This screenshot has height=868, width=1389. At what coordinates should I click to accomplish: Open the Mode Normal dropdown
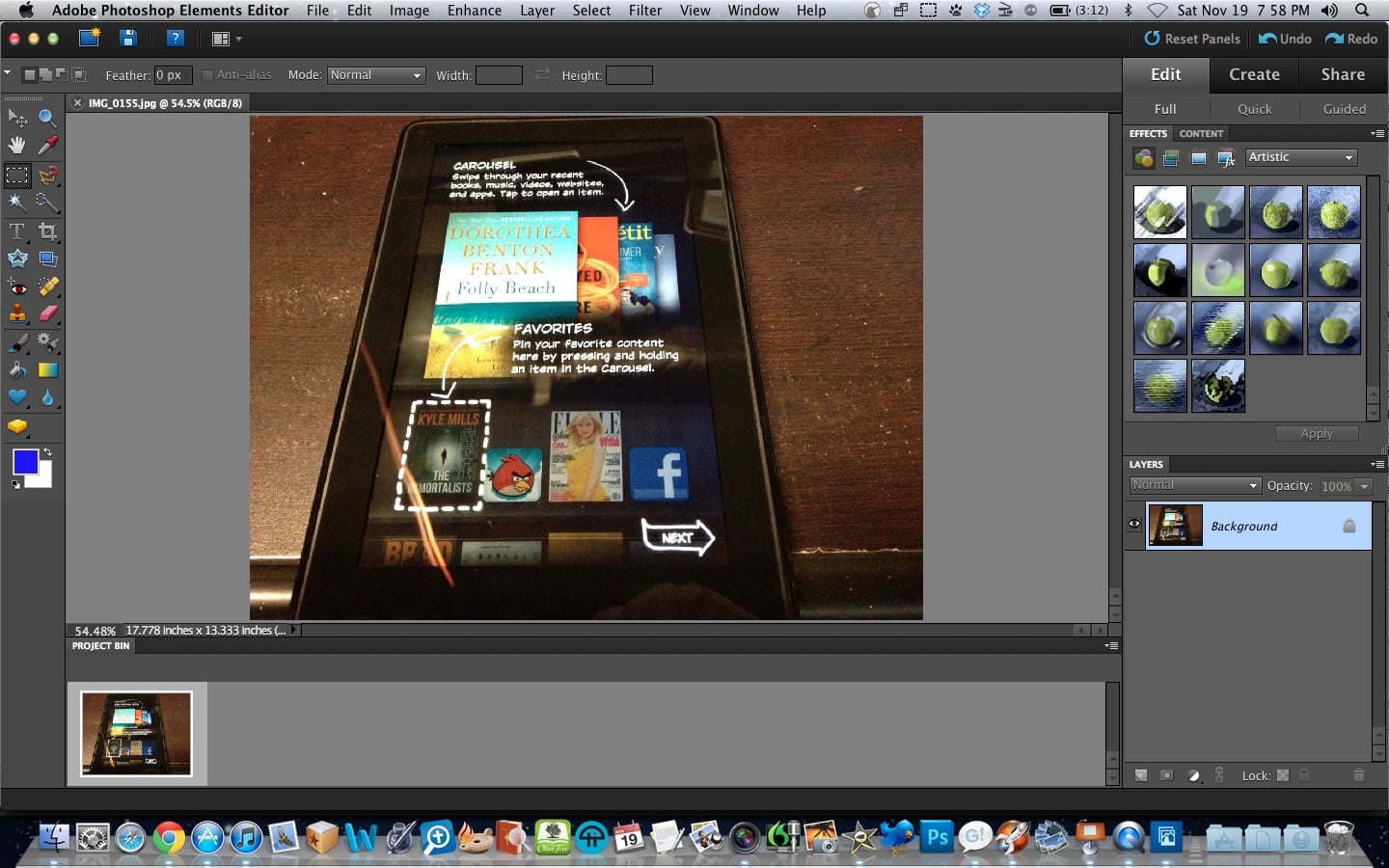(376, 75)
